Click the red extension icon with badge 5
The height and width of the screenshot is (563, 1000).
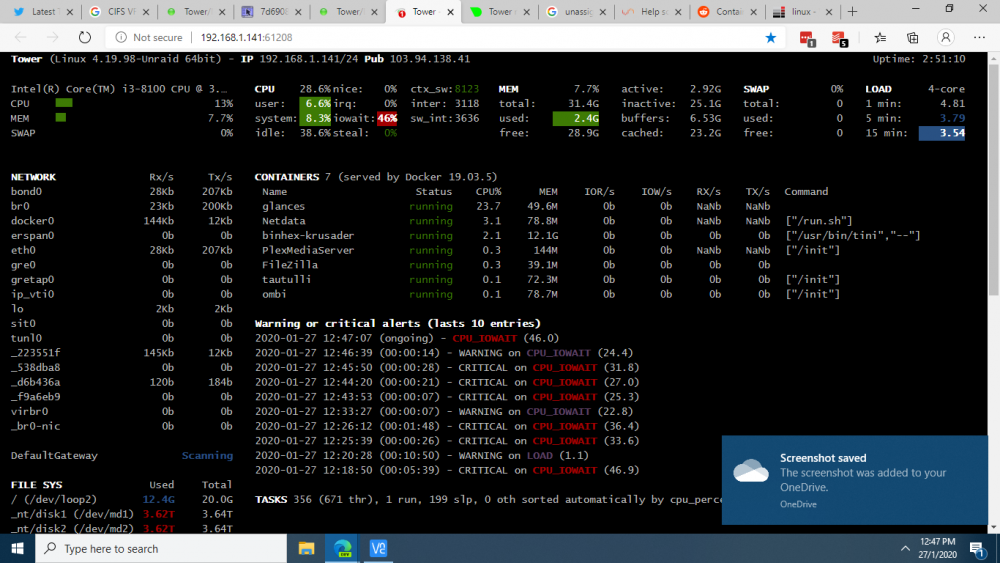coord(839,39)
